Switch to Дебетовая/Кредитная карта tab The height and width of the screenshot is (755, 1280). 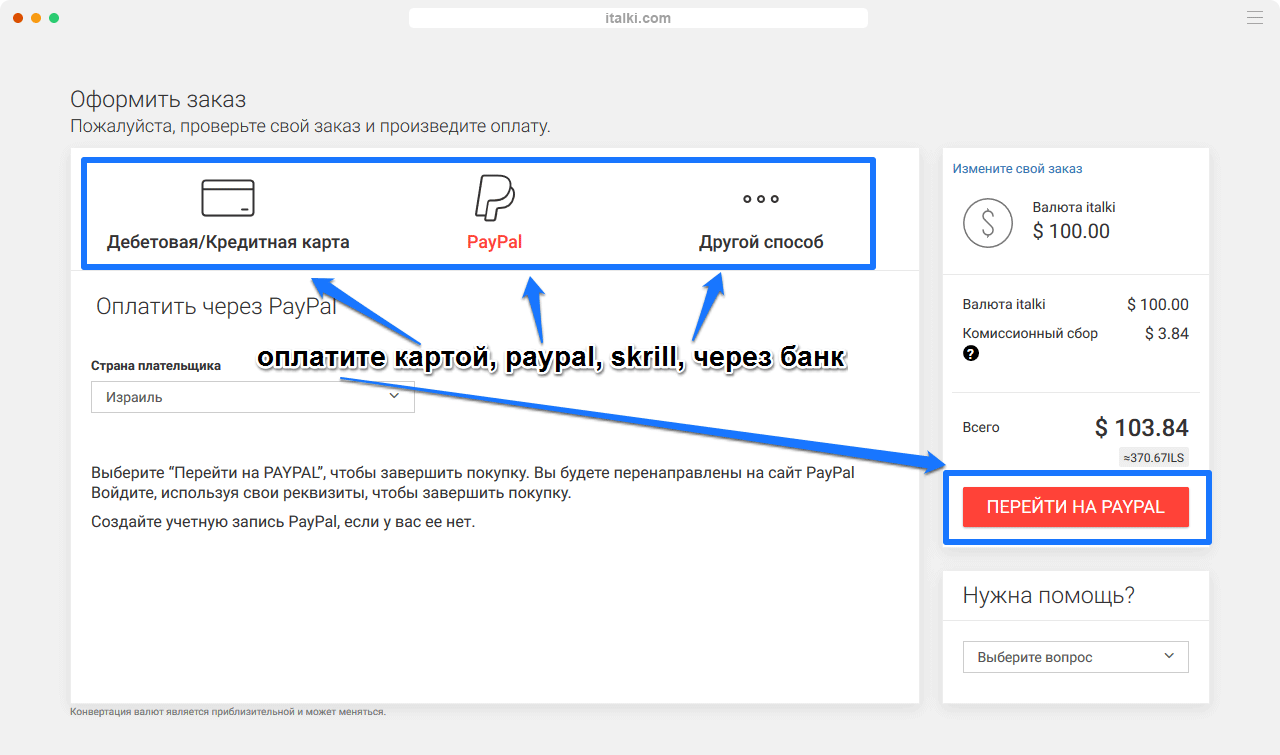[x=228, y=242]
